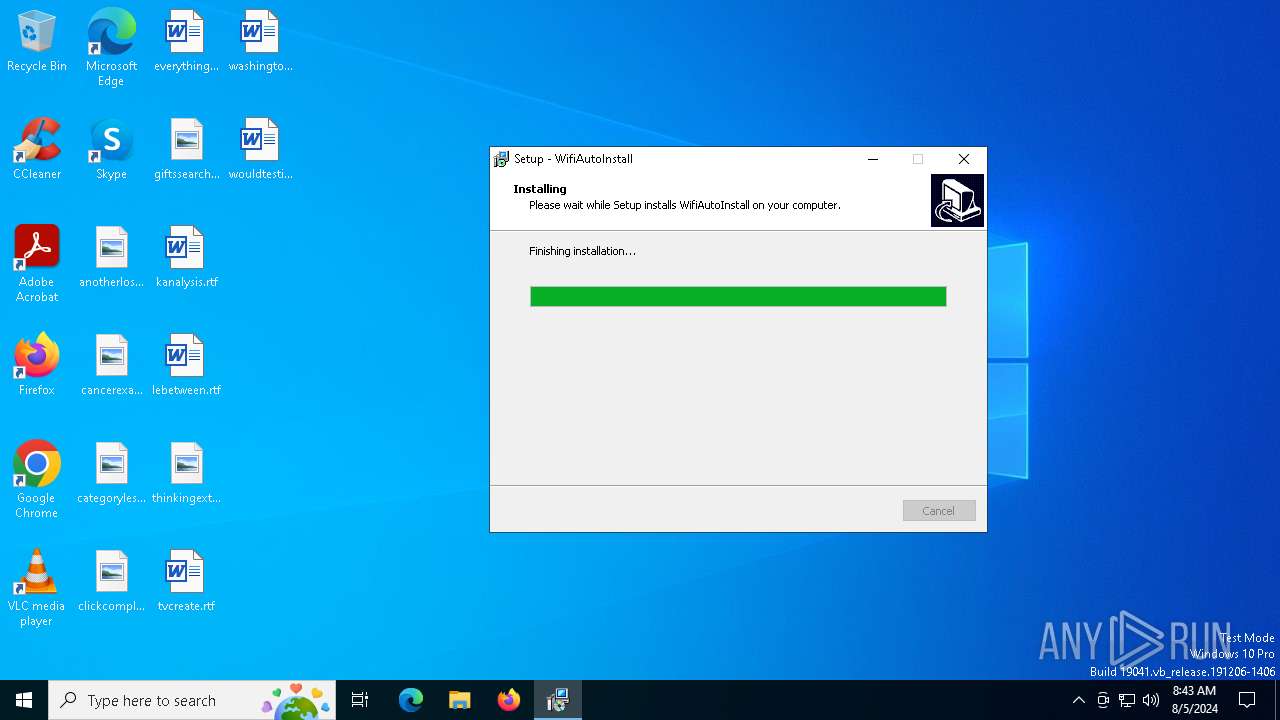Open Task View on the taskbar

click(360, 700)
